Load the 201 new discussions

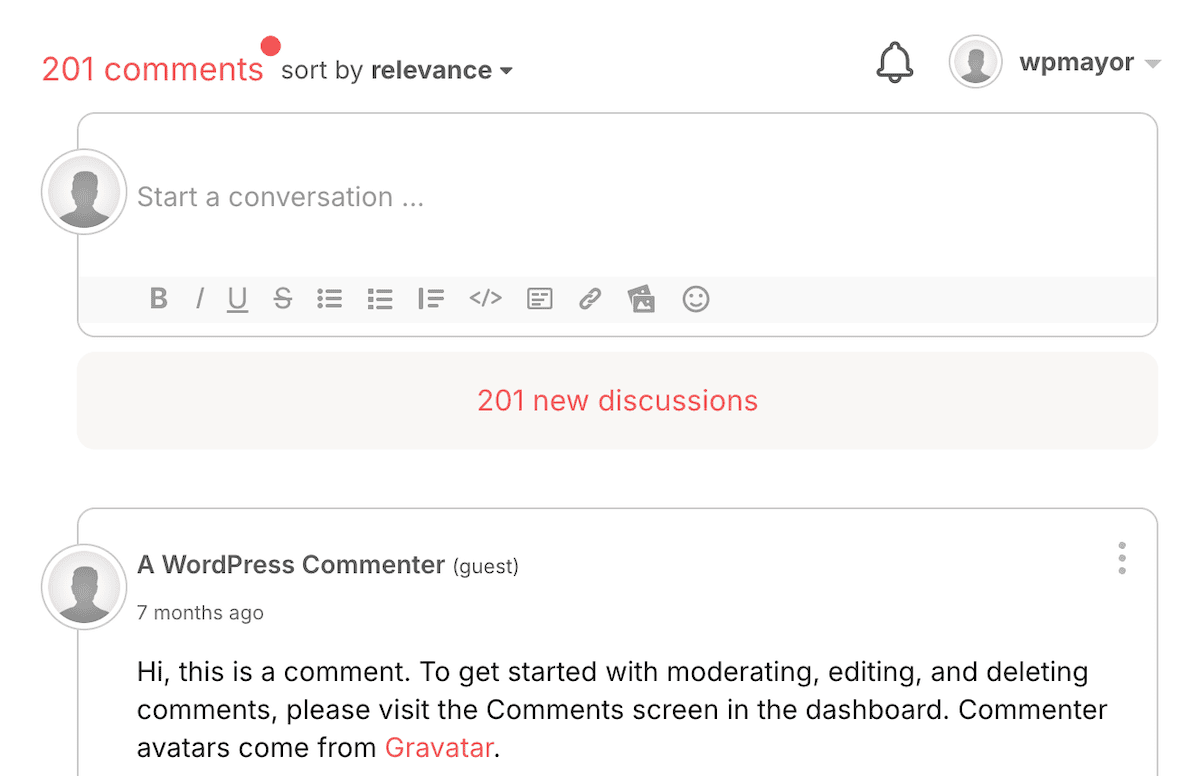click(x=617, y=401)
